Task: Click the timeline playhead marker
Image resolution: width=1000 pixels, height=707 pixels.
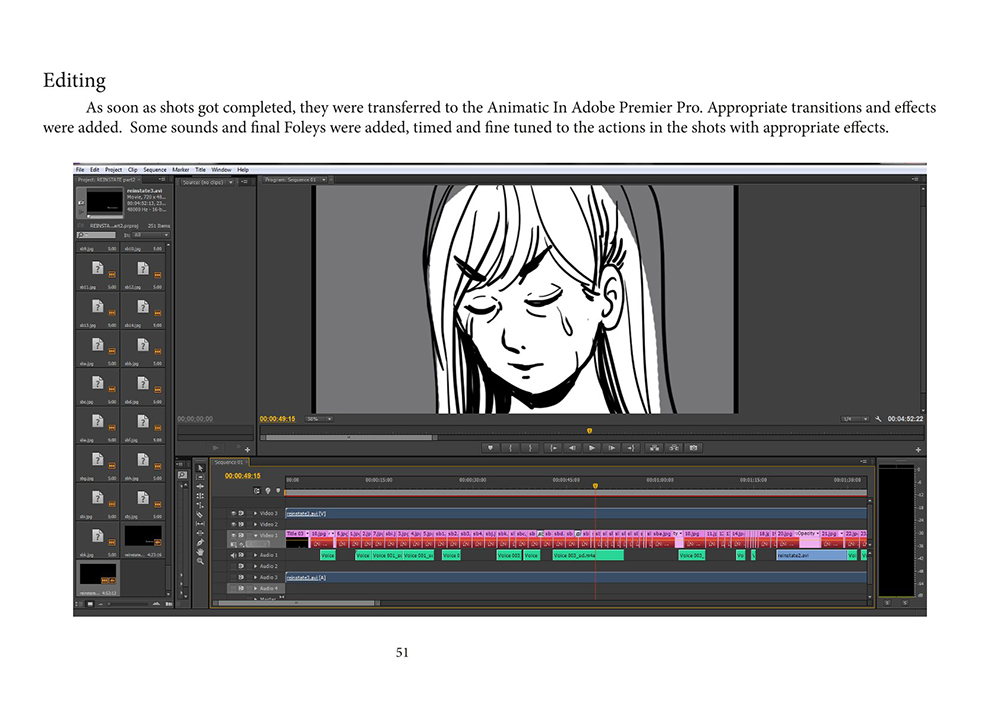Action: pyautogui.click(x=595, y=486)
